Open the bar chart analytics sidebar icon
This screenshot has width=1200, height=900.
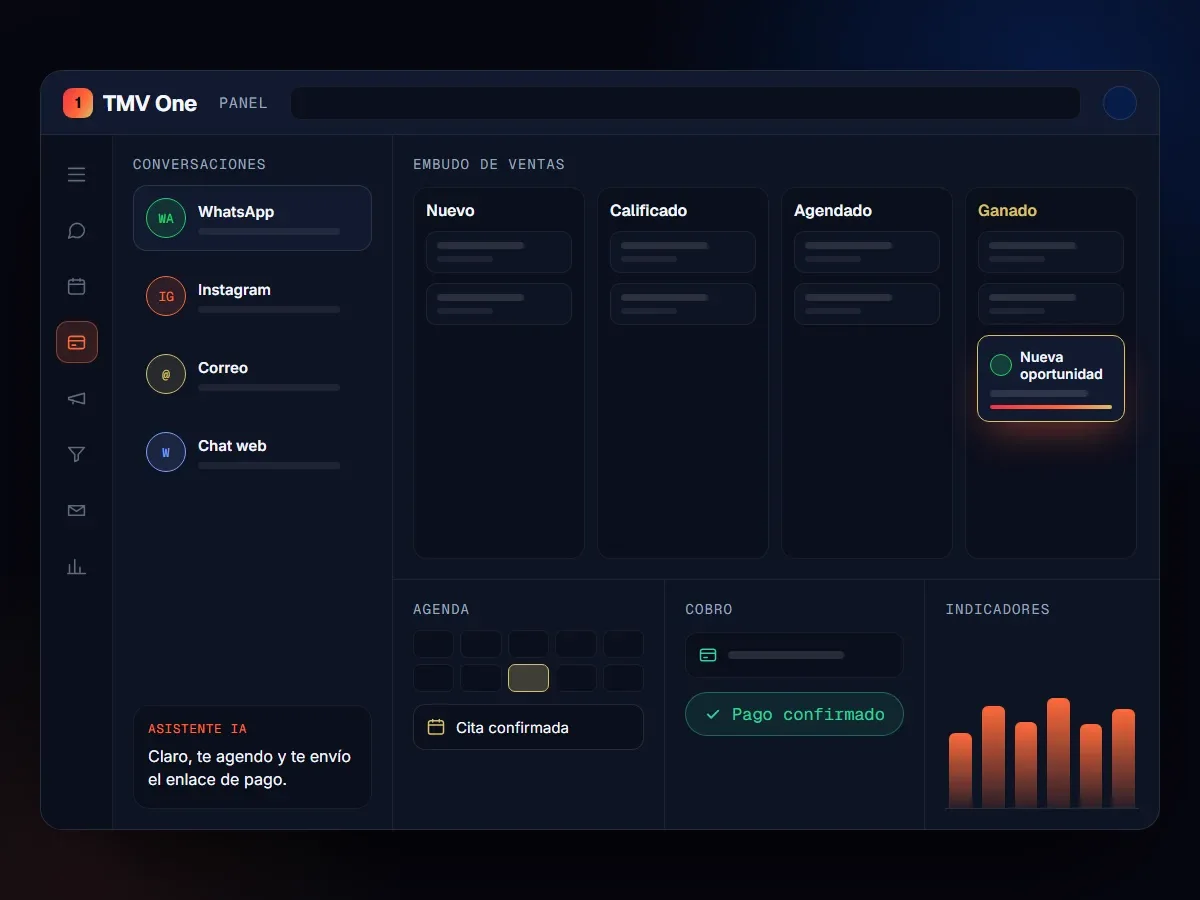coord(76,567)
